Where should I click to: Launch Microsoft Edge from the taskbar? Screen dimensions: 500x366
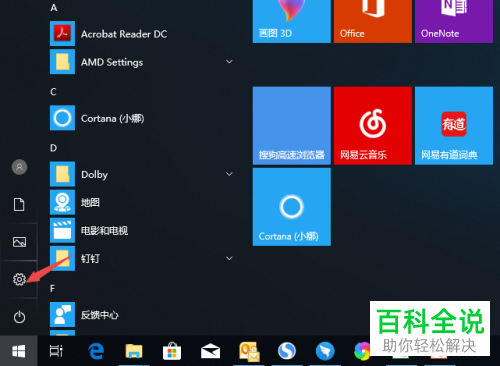[96, 351]
